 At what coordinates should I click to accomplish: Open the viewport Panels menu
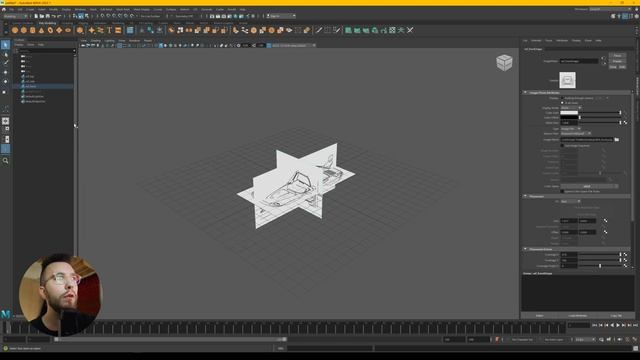pyautogui.click(x=148, y=40)
